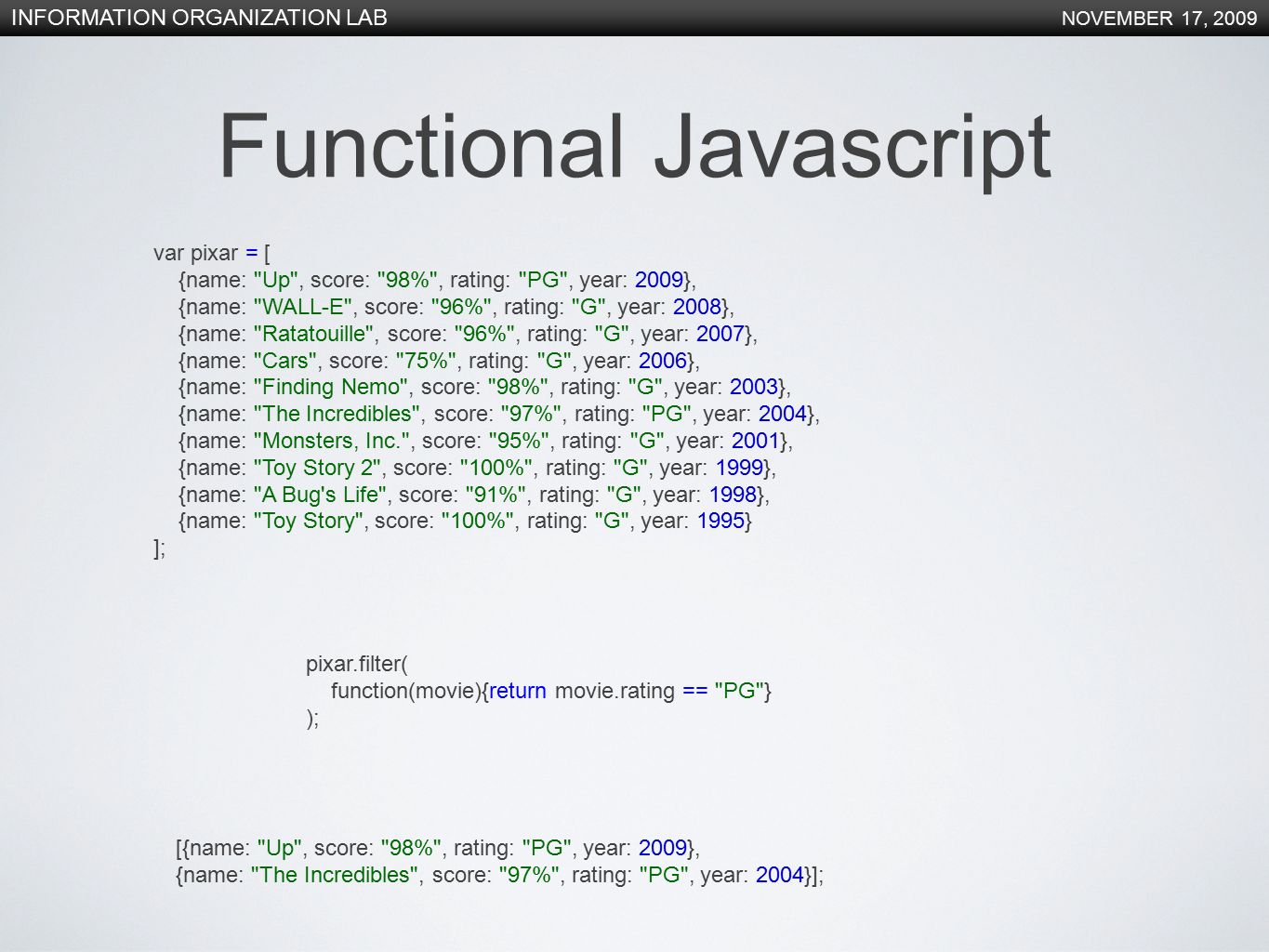The width and height of the screenshot is (1269, 952).
Task: Click the input array row with score "97%"
Action: point(499,414)
